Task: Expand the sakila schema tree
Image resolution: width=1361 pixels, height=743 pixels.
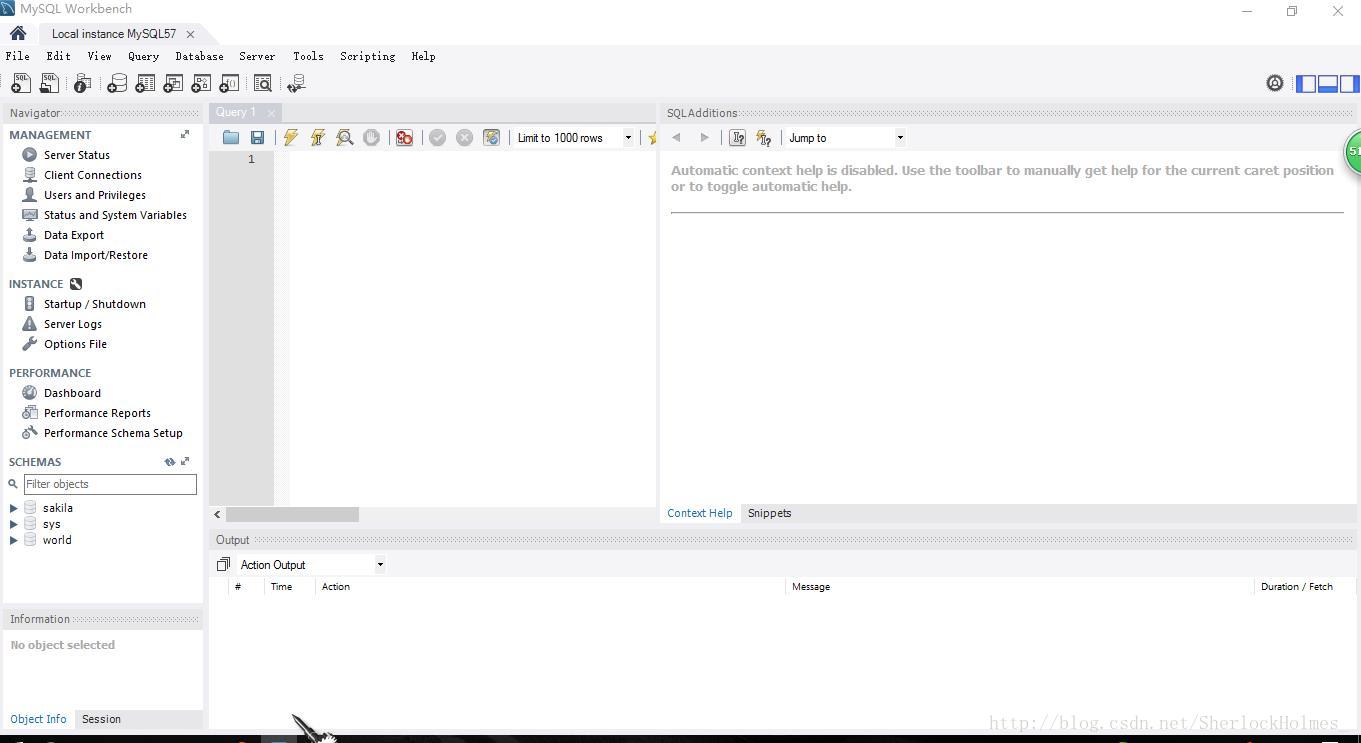Action: click(x=14, y=508)
